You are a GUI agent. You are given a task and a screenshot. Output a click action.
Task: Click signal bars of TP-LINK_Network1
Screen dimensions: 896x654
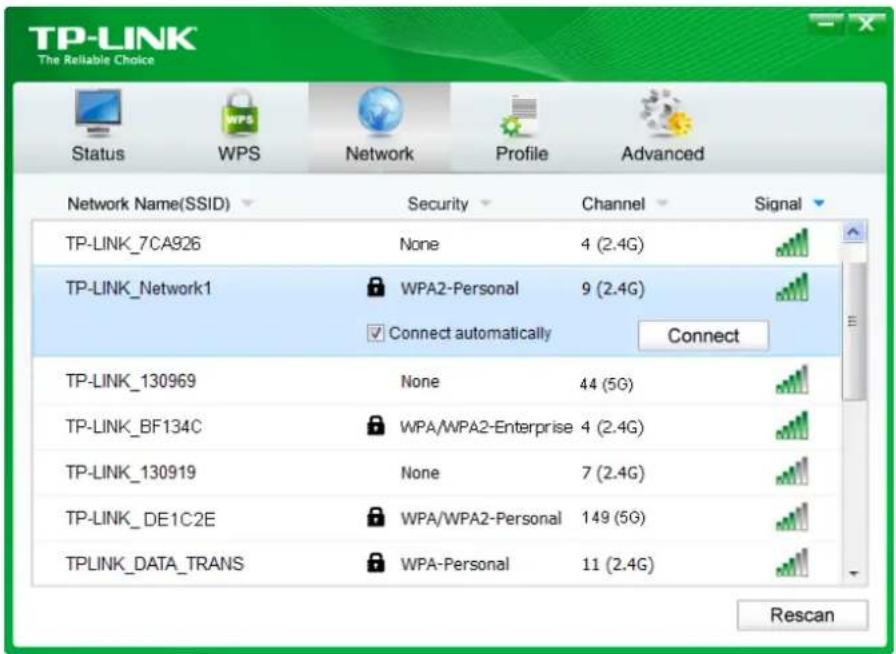pos(792,287)
